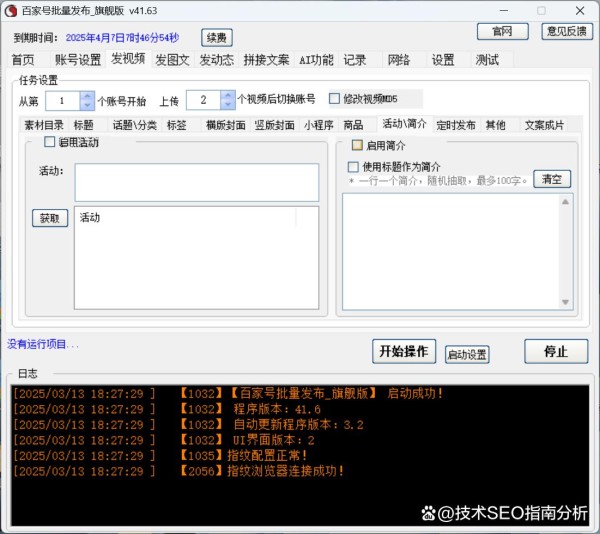Open the 素材目录 sub-tab

44,125
